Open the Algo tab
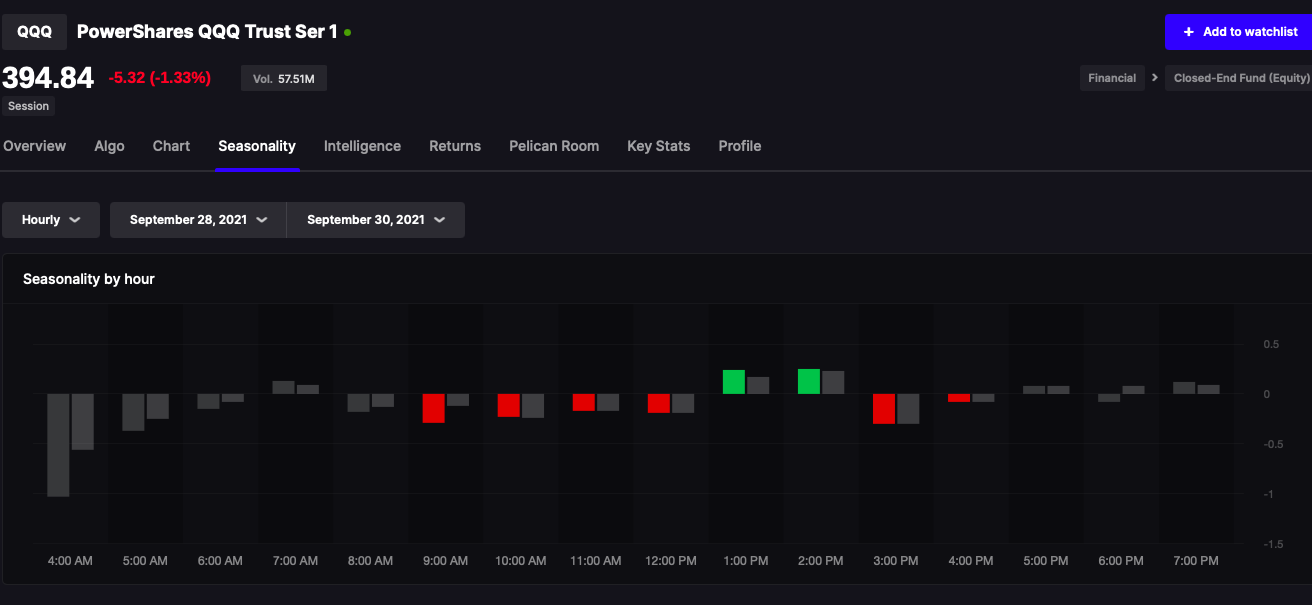This screenshot has height=605, width=1312. point(109,146)
